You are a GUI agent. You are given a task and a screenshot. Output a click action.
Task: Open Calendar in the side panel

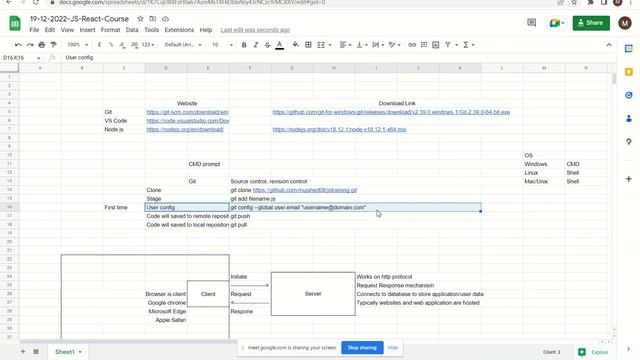point(629,49)
